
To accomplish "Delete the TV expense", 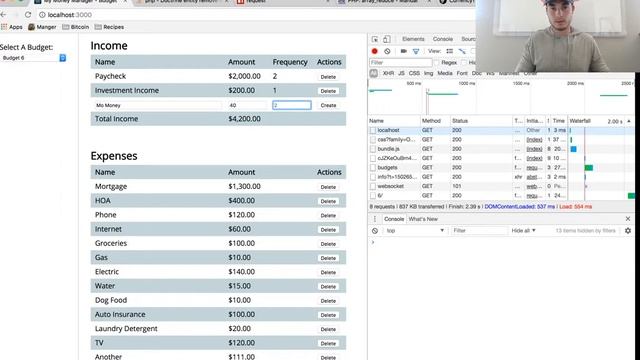I will (328, 343).
